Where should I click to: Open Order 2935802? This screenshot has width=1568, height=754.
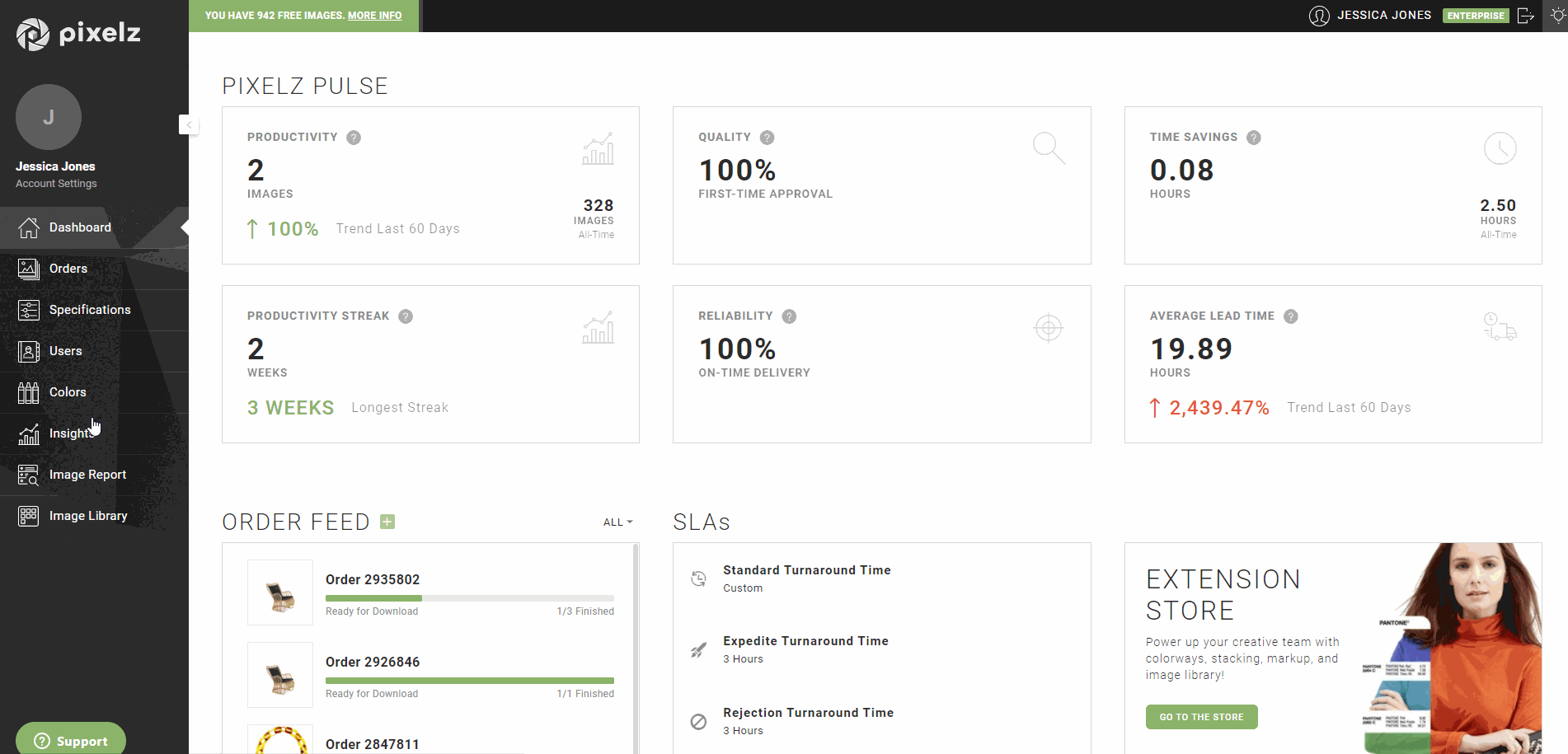click(373, 580)
